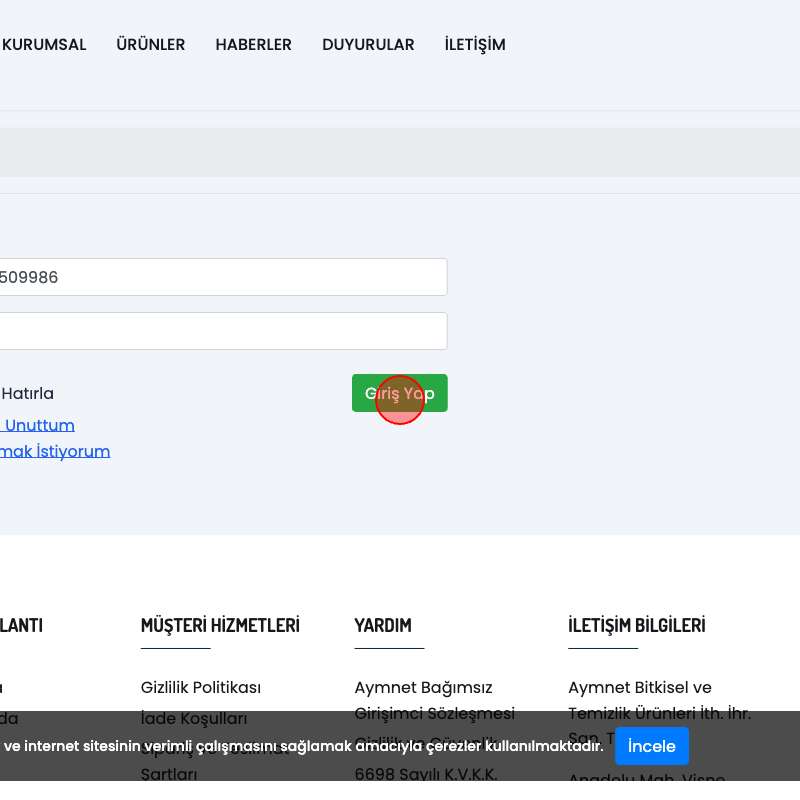Viewport: 800px width, 800px height.
Task: Focus the empty password field
Action: (222, 331)
